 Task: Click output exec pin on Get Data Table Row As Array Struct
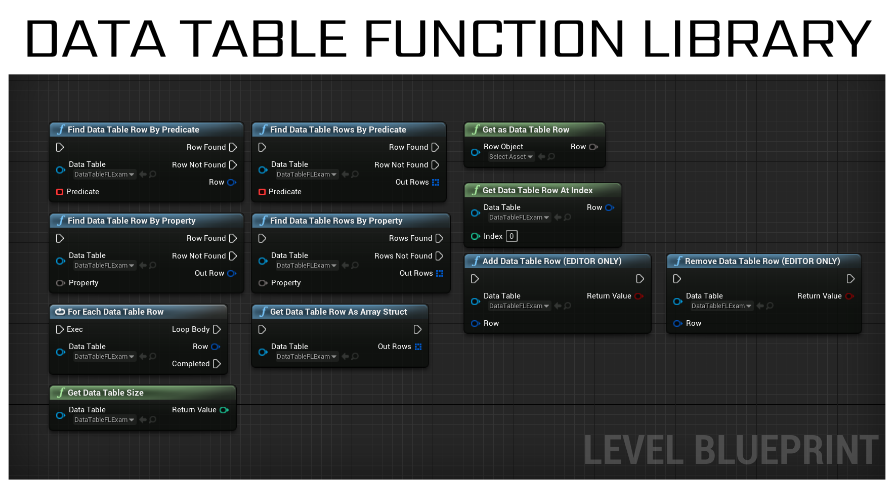click(x=417, y=329)
